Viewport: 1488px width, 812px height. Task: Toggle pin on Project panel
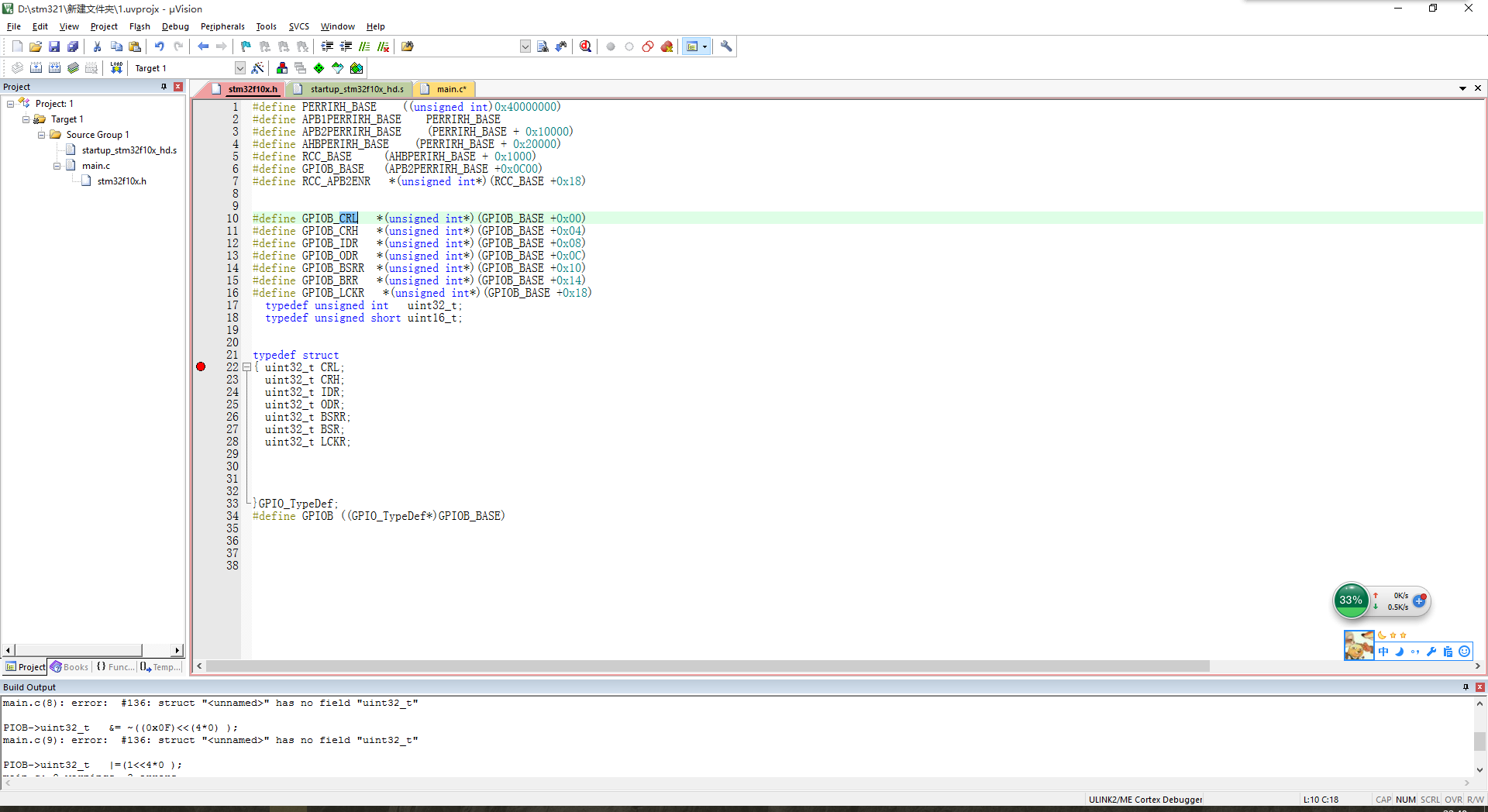[x=164, y=87]
